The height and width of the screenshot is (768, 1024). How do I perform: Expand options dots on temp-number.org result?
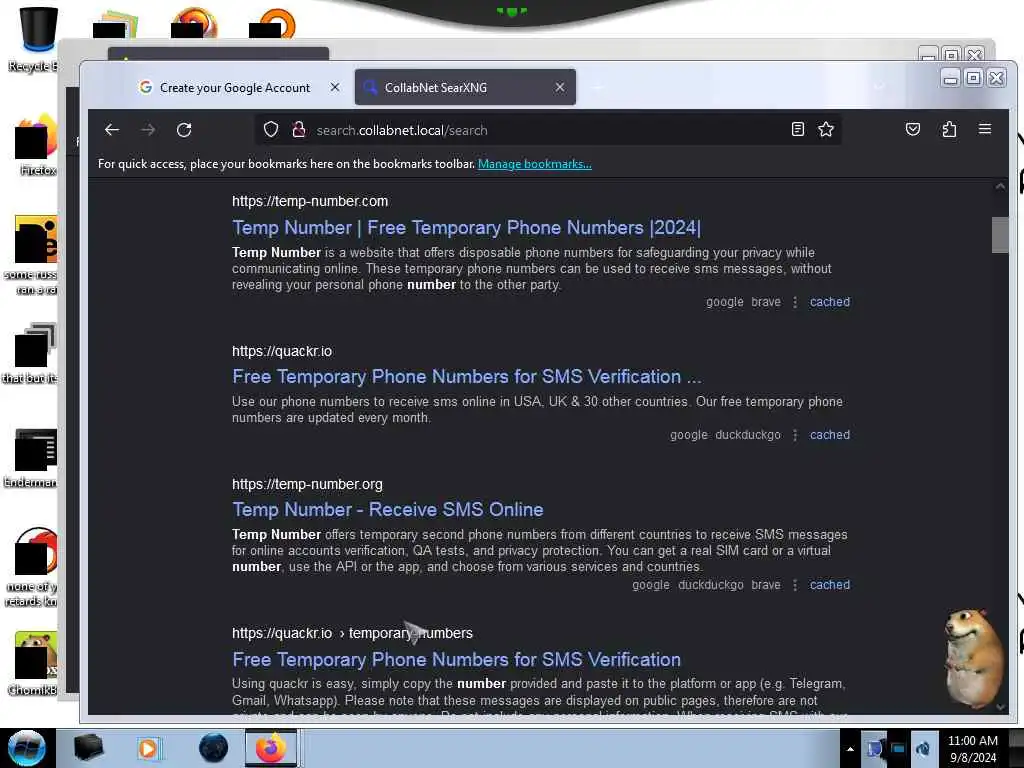[795, 584]
